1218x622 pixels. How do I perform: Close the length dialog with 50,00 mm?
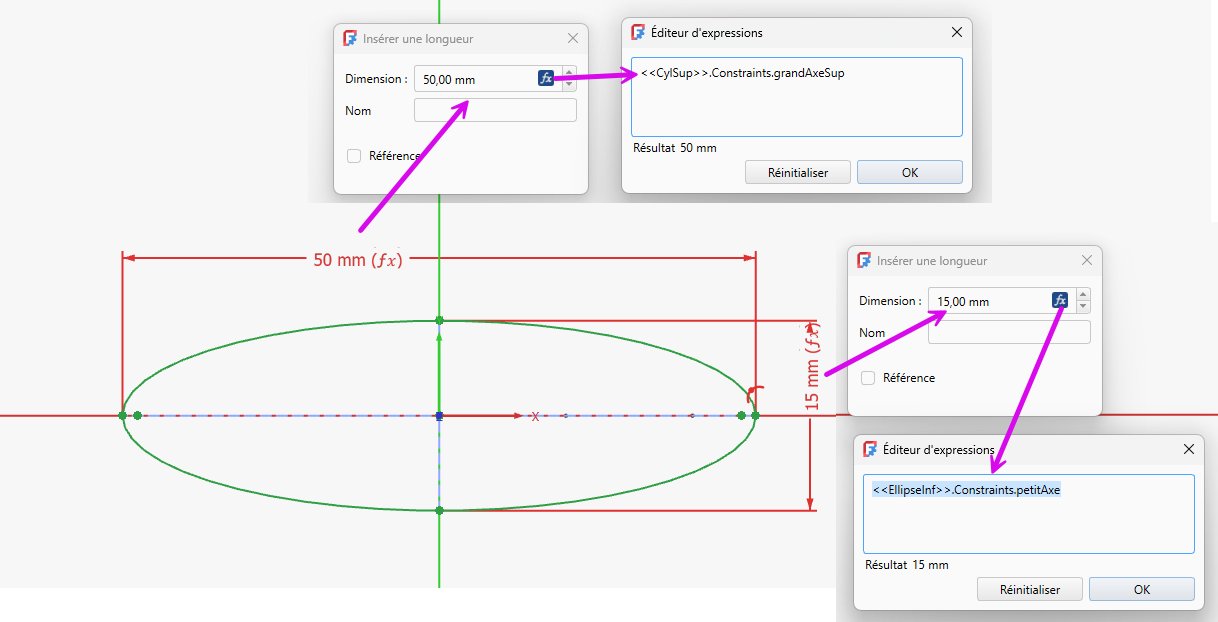[573, 39]
